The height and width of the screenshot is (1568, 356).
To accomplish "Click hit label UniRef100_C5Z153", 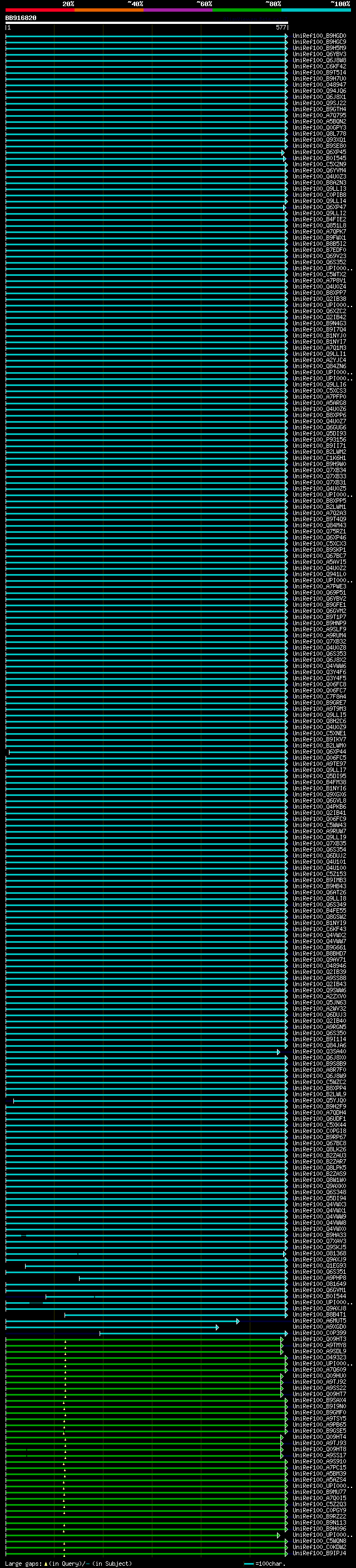I will (319, 874).
